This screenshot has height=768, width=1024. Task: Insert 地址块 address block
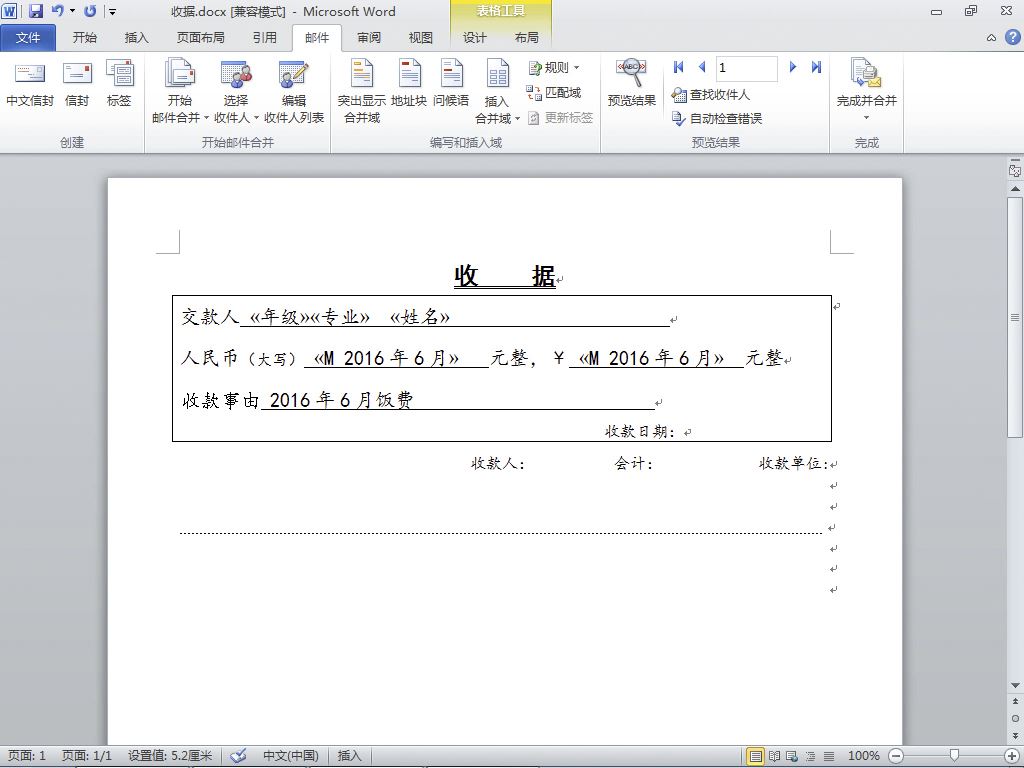click(x=409, y=84)
